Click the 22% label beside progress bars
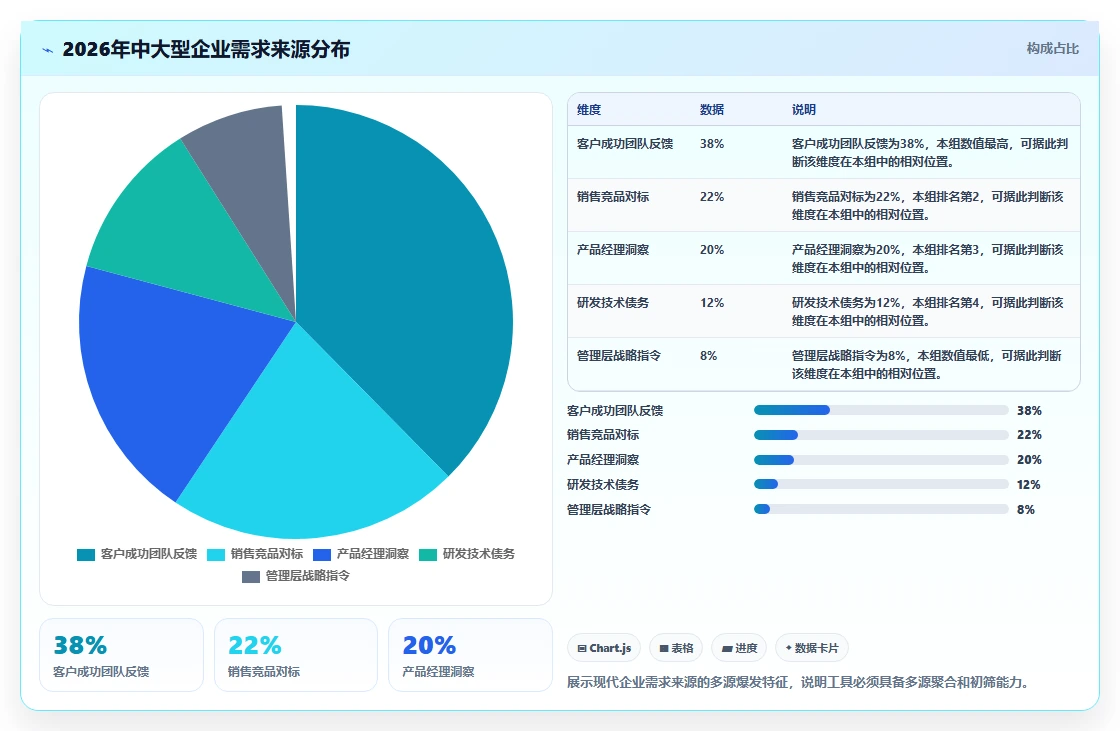1120x731 pixels. click(1029, 434)
